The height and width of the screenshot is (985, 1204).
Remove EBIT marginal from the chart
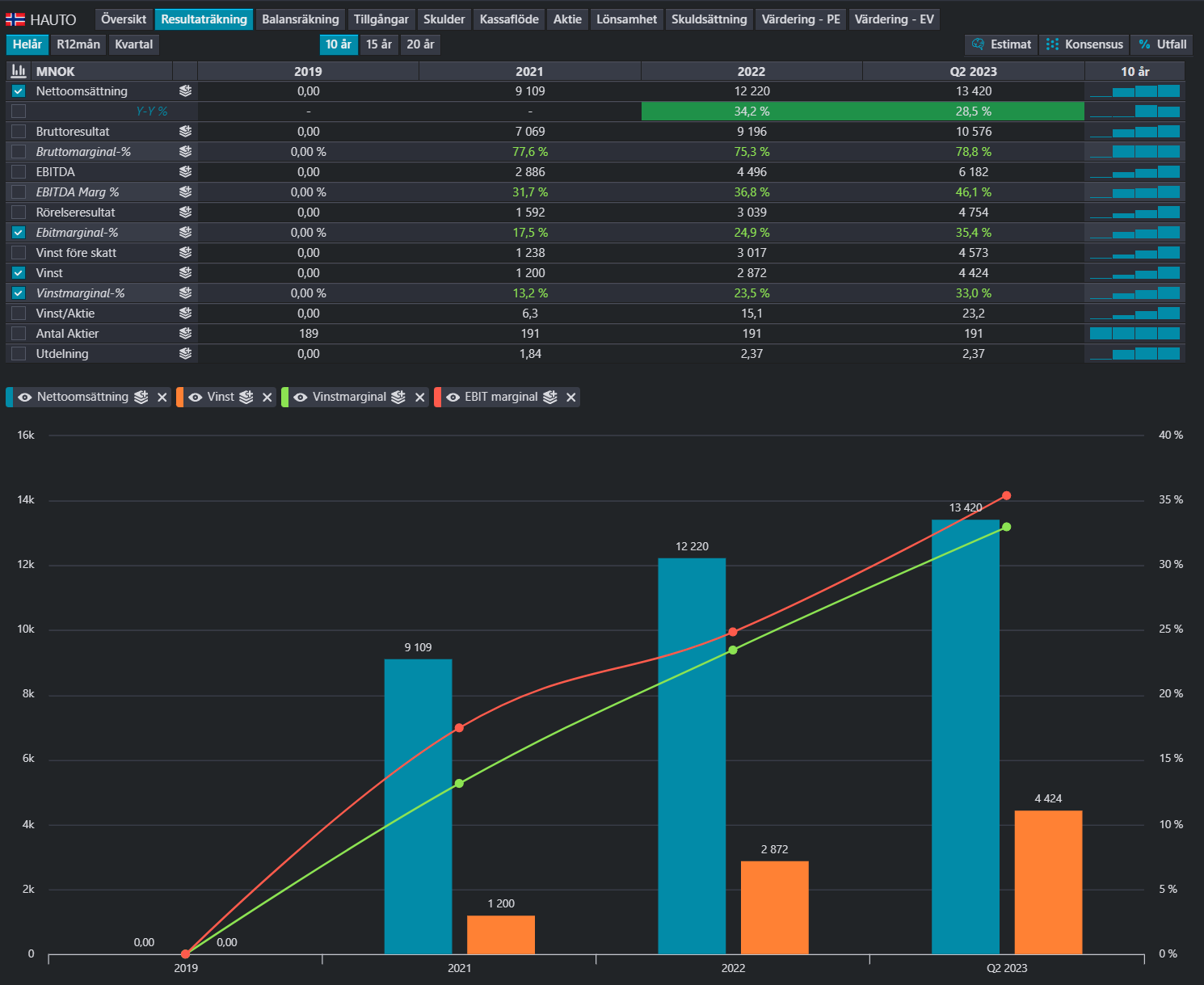click(570, 397)
